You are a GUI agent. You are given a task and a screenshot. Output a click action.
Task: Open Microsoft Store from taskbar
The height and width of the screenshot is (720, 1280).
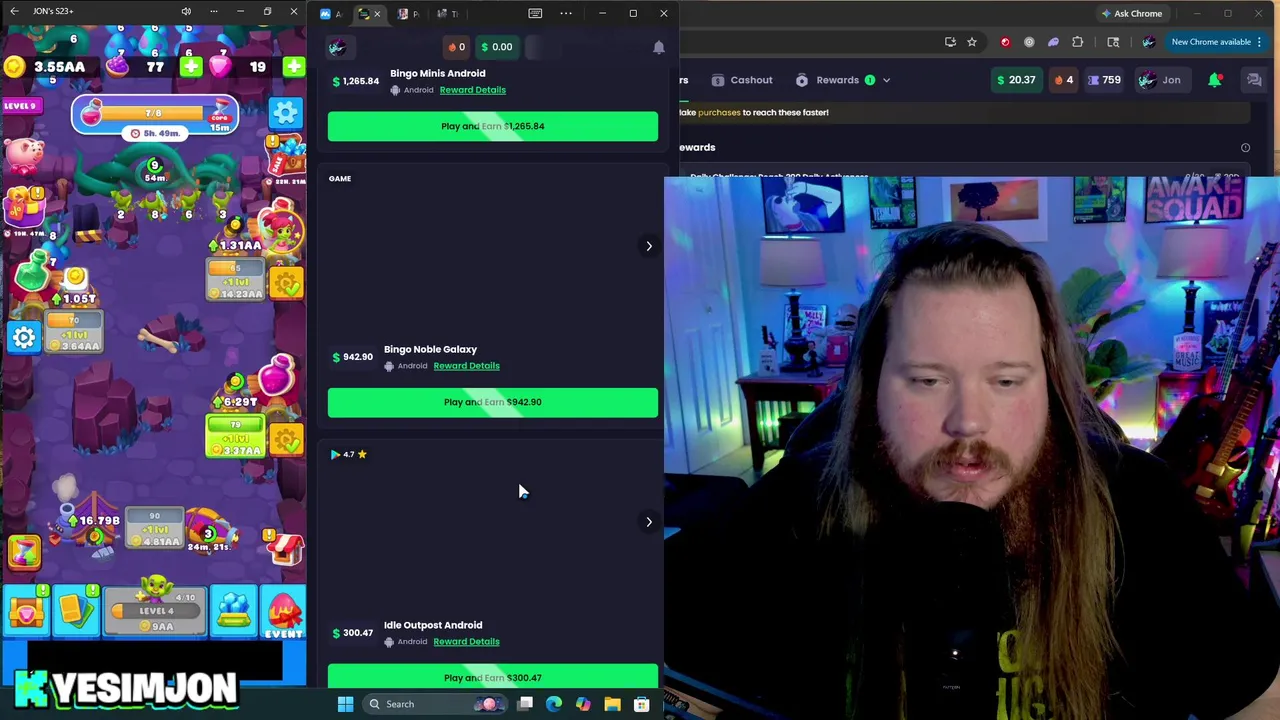(642, 704)
